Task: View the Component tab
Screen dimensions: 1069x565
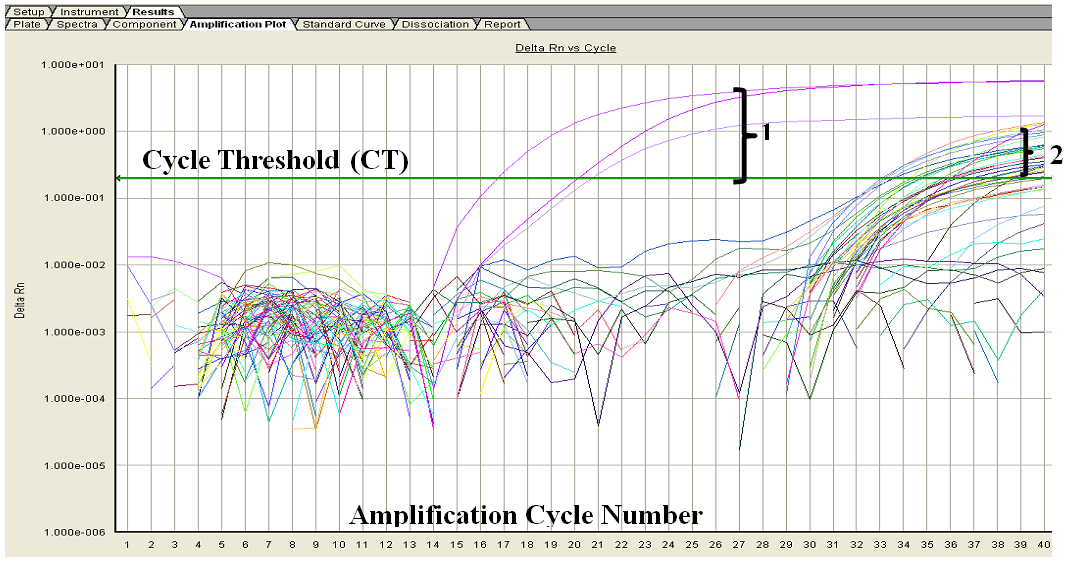Action: tap(144, 24)
